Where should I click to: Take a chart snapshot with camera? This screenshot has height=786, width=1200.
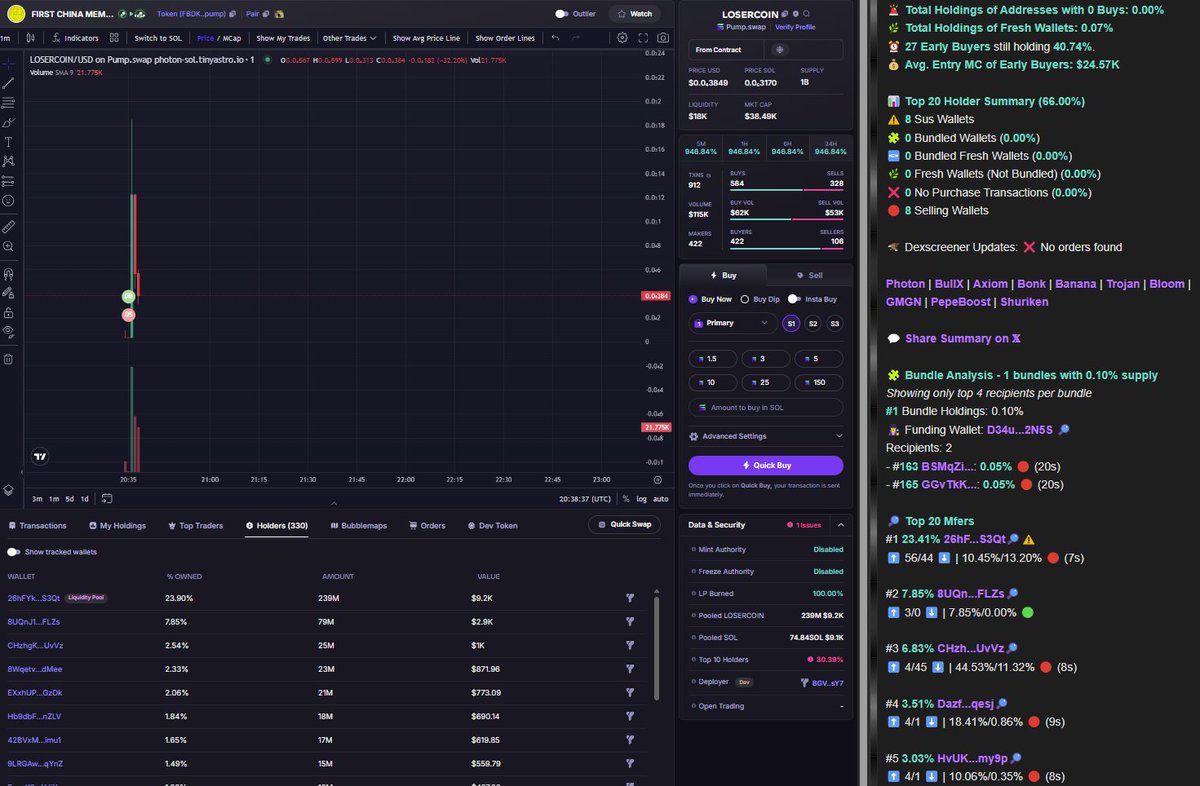[661, 38]
